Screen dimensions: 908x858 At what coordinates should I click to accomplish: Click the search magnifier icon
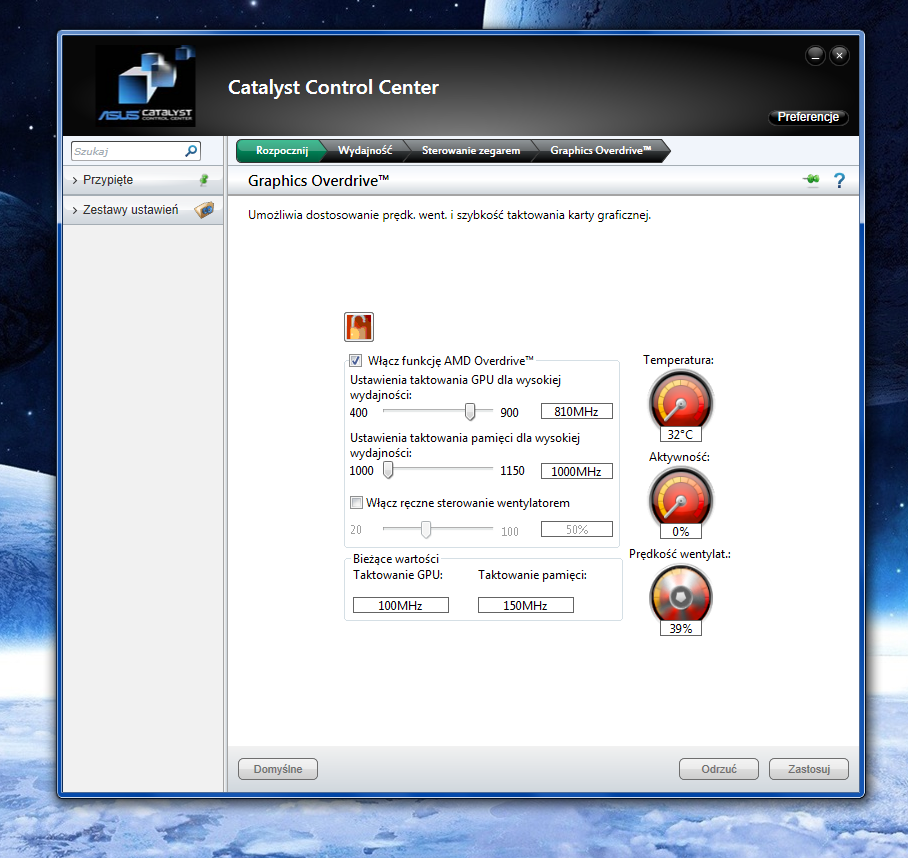click(x=191, y=151)
